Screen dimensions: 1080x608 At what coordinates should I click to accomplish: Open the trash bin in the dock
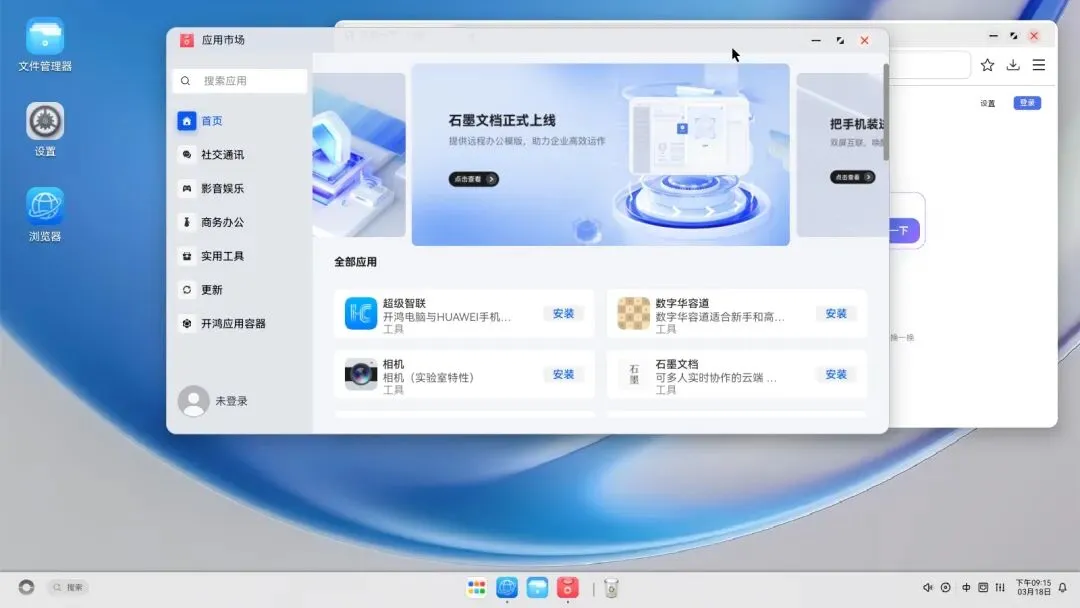tap(611, 587)
